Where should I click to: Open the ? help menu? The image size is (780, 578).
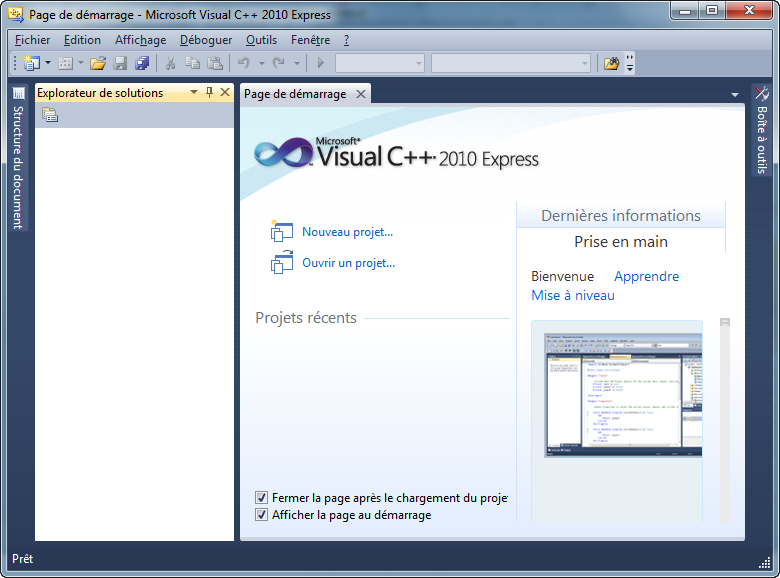point(346,40)
